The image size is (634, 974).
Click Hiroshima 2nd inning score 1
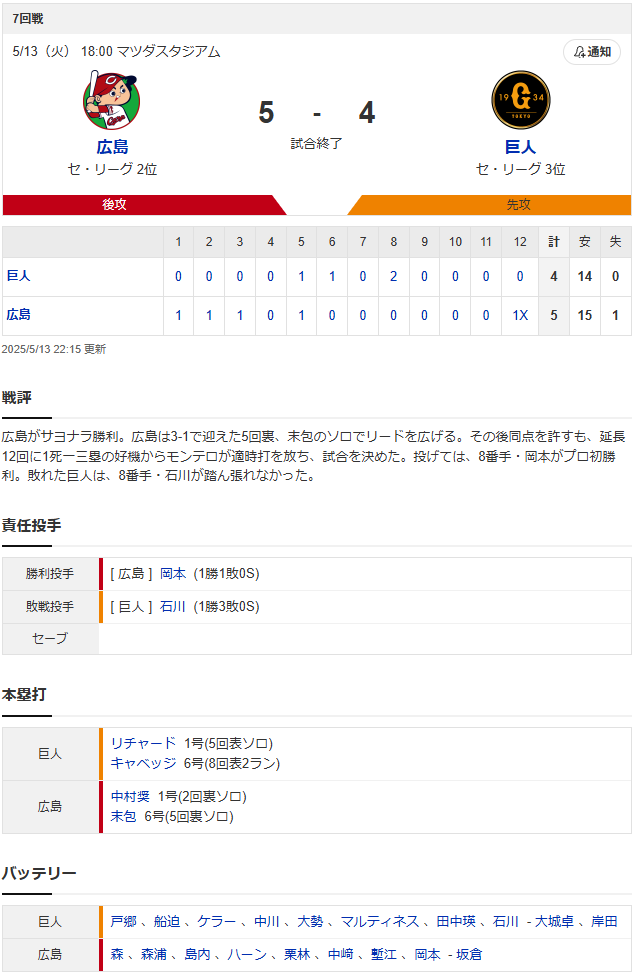click(x=209, y=316)
